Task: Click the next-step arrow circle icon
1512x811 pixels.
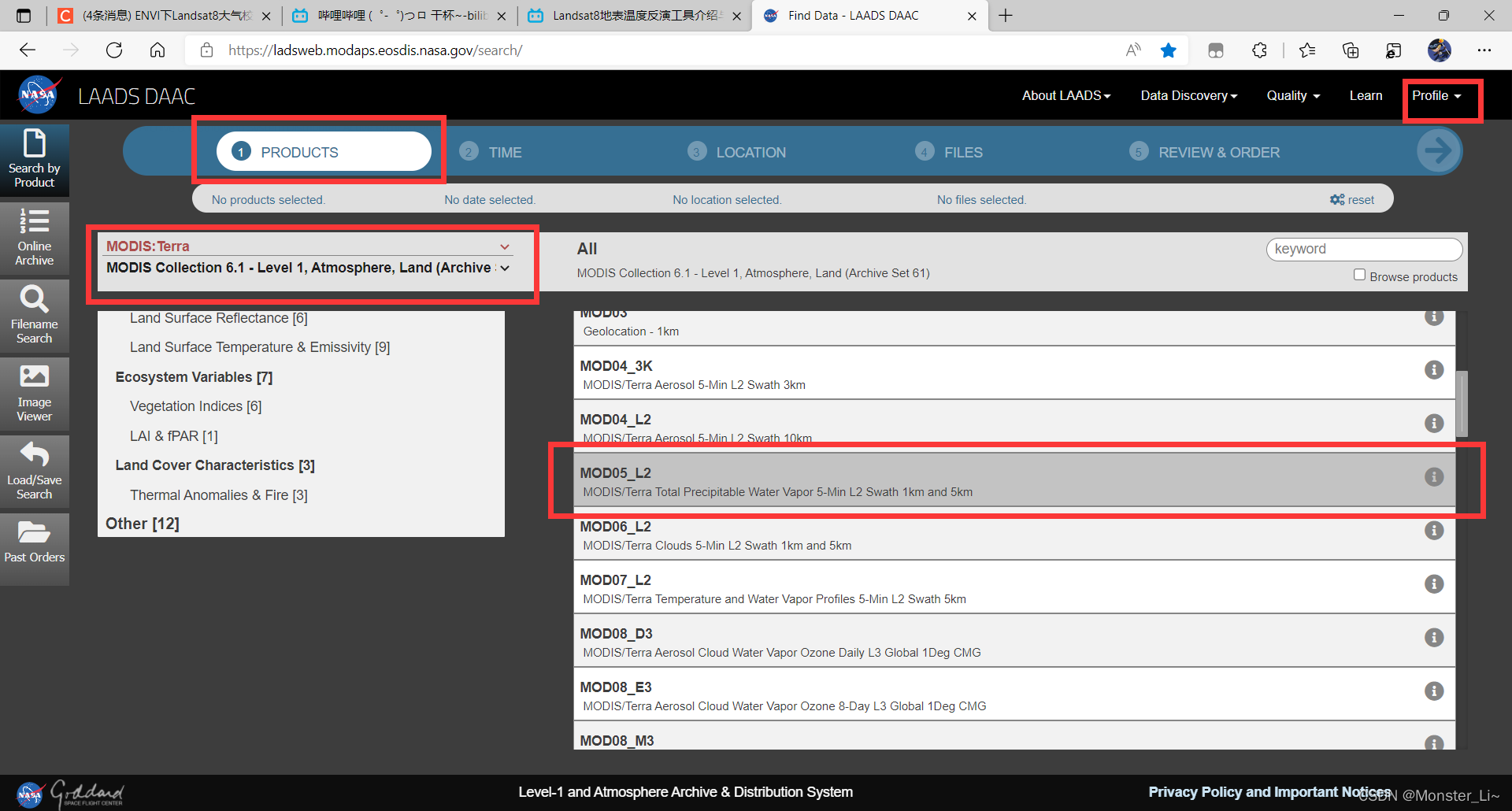Action: (x=1439, y=150)
